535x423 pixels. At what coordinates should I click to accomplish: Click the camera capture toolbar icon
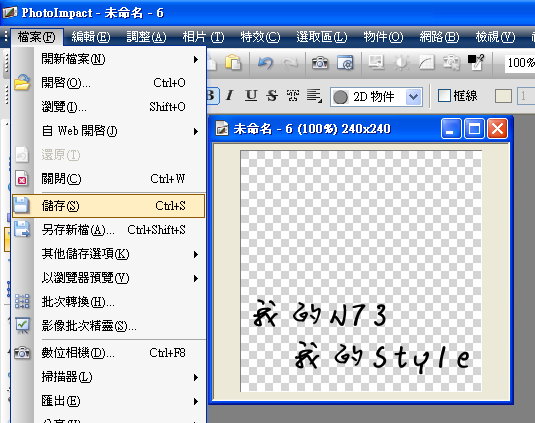[x=320, y=62]
